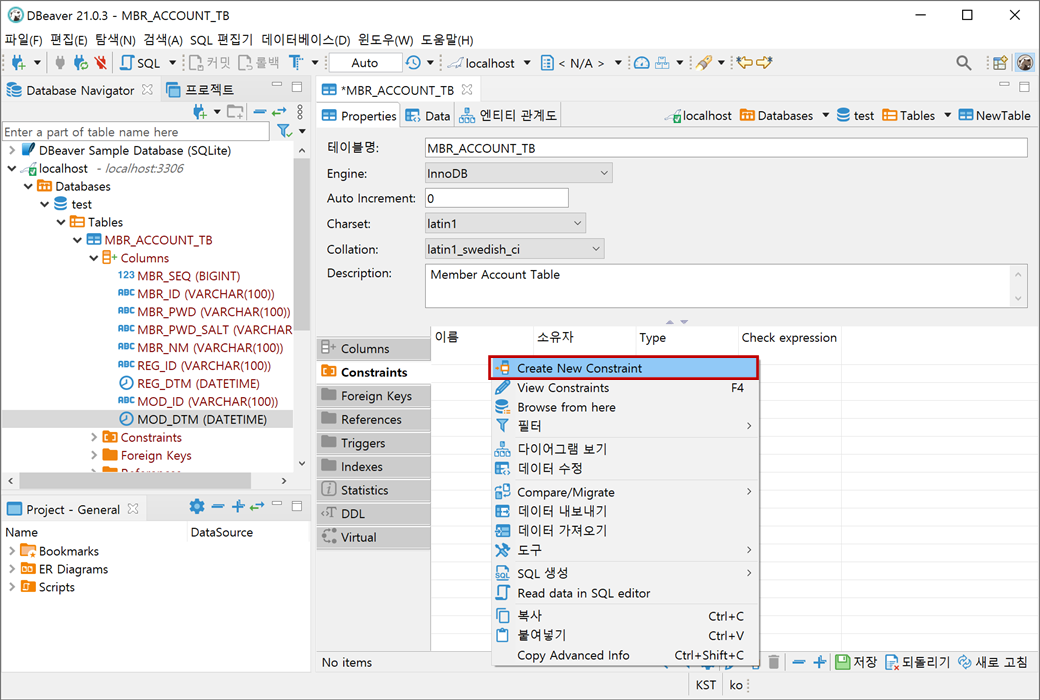The image size is (1040, 700).
Task: Expand DBeaver Sample Database node
Action: coord(11,151)
